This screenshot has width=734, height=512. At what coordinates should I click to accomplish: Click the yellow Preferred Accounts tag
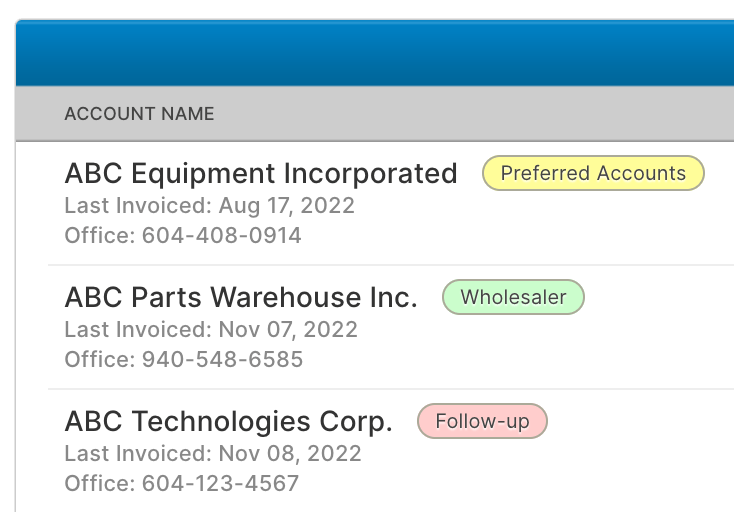[x=593, y=174]
